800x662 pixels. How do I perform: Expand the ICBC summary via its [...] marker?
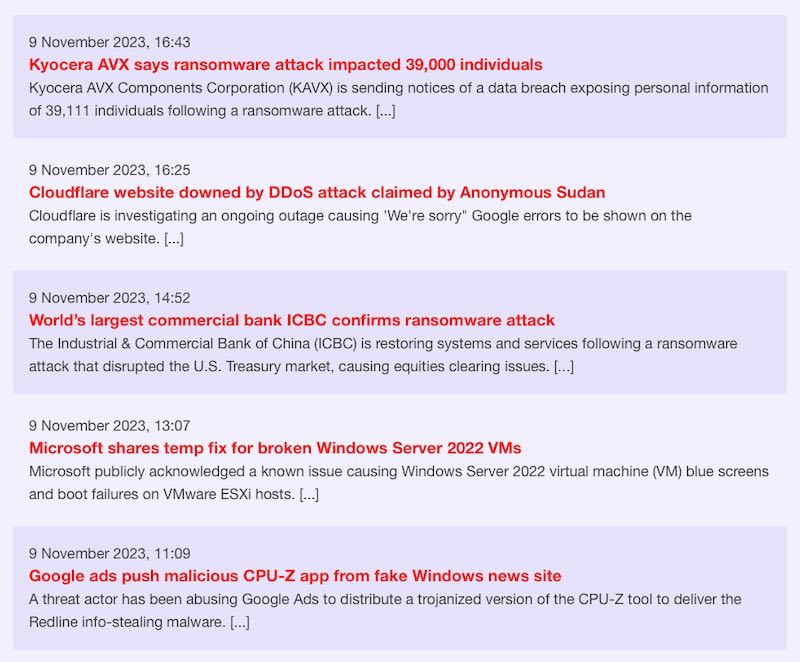(564, 367)
